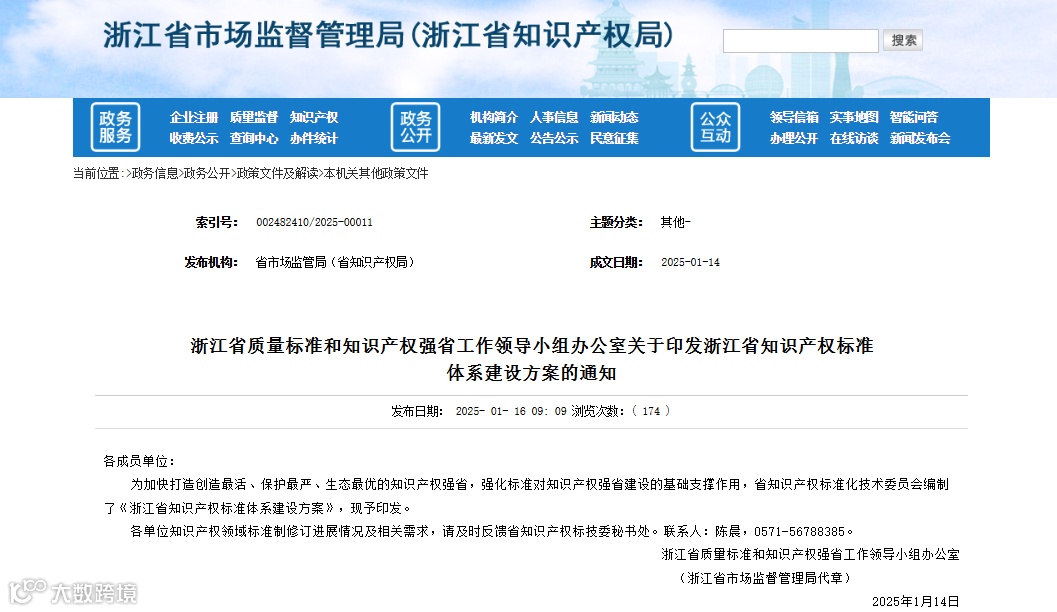Go to 公告公示 page
The width and height of the screenshot is (1057, 612).
click(x=554, y=138)
